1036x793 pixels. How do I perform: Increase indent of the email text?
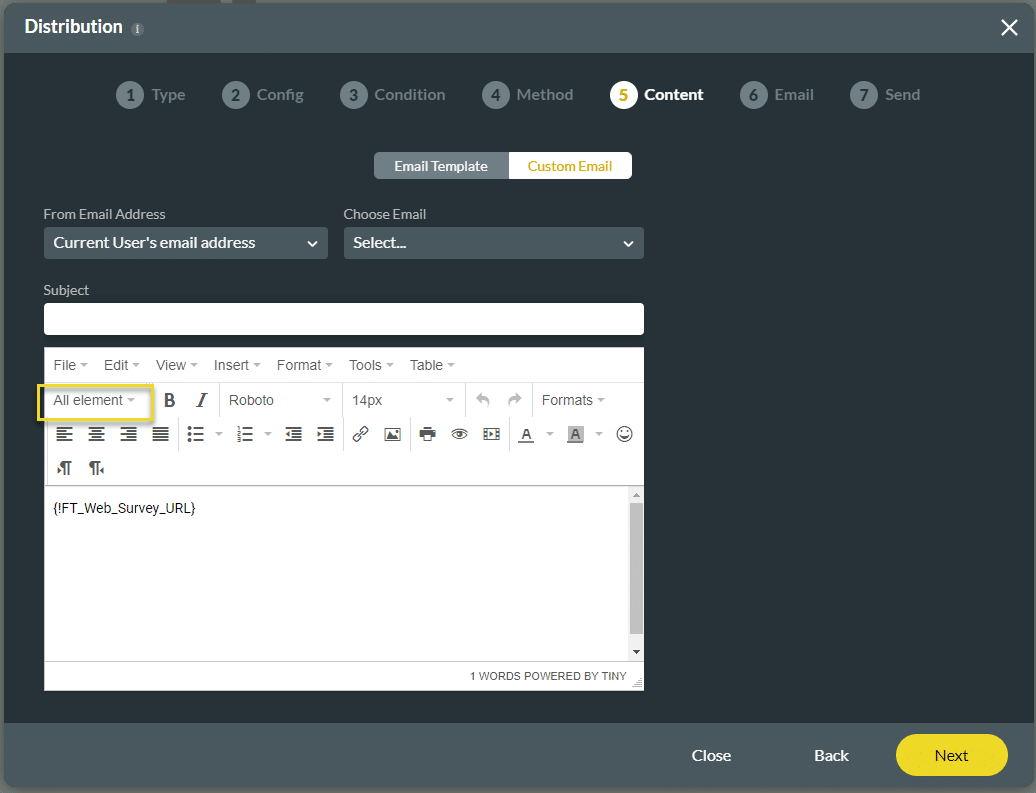(324, 433)
